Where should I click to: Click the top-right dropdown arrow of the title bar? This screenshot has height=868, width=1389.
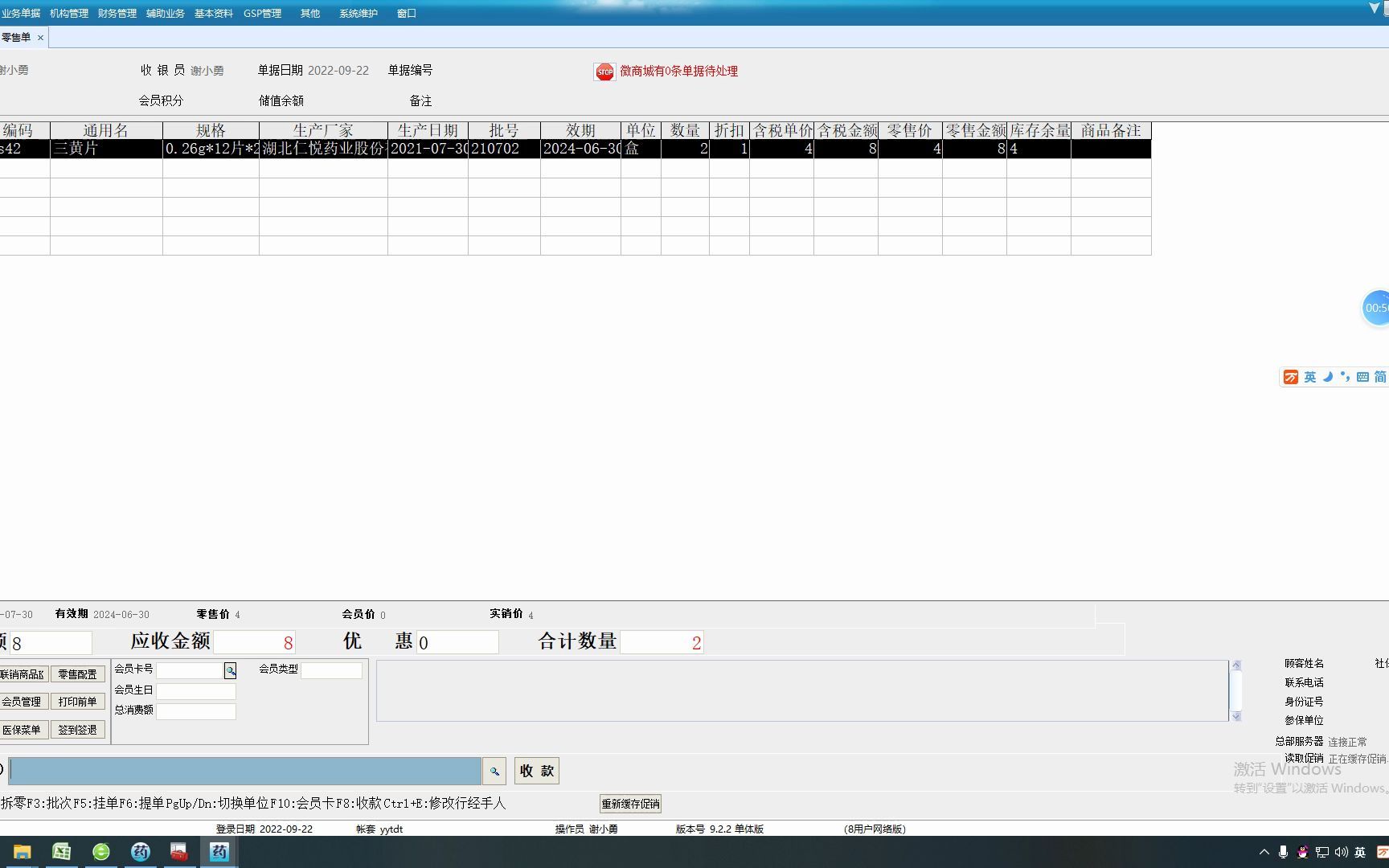pos(1374,9)
